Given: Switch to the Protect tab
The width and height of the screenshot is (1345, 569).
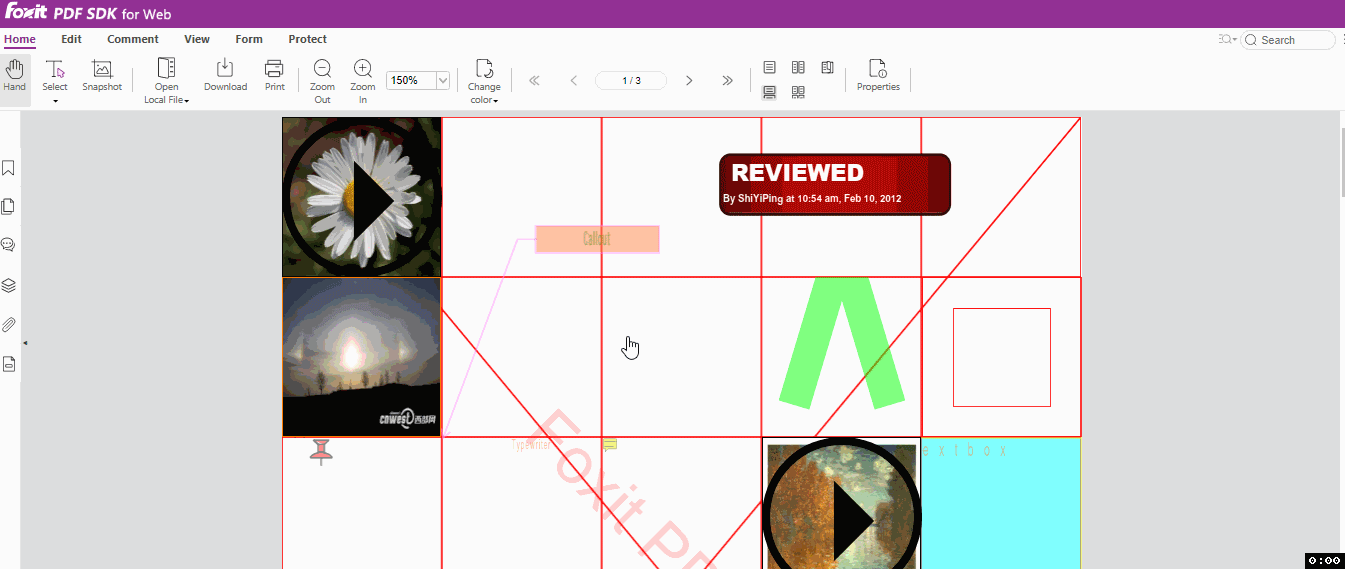Looking at the screenshot, I should [307, 39].
